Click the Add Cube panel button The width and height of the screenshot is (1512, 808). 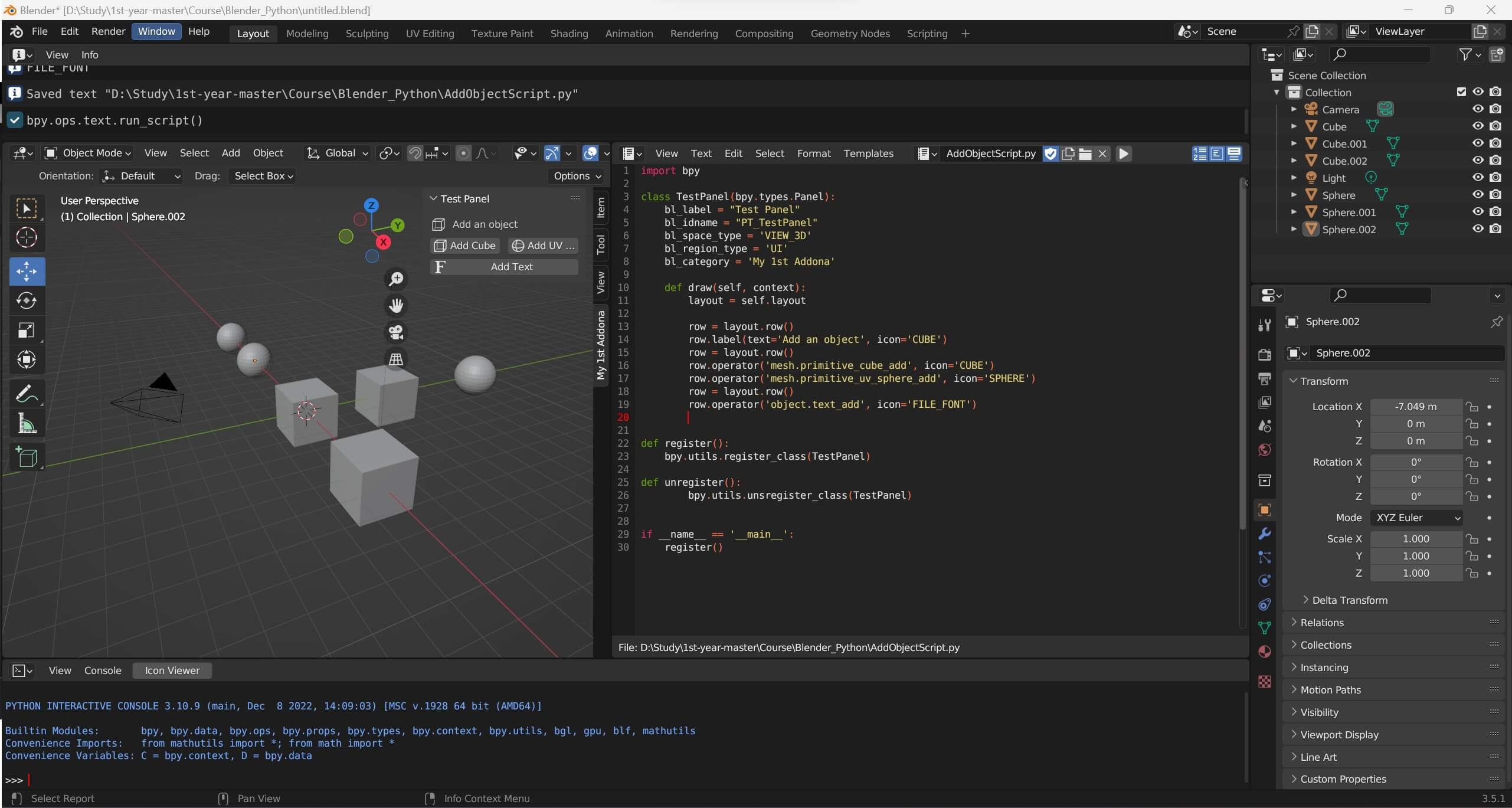click(466, 246)
